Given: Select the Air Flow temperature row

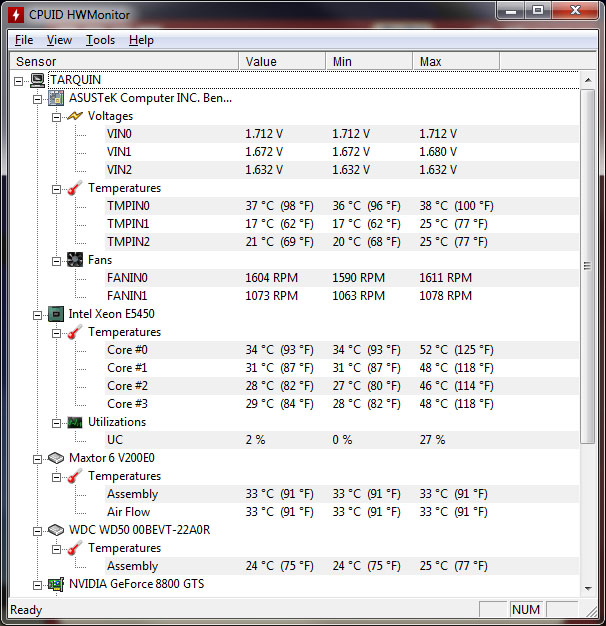Looking at the screenshot, I should 342,512.
